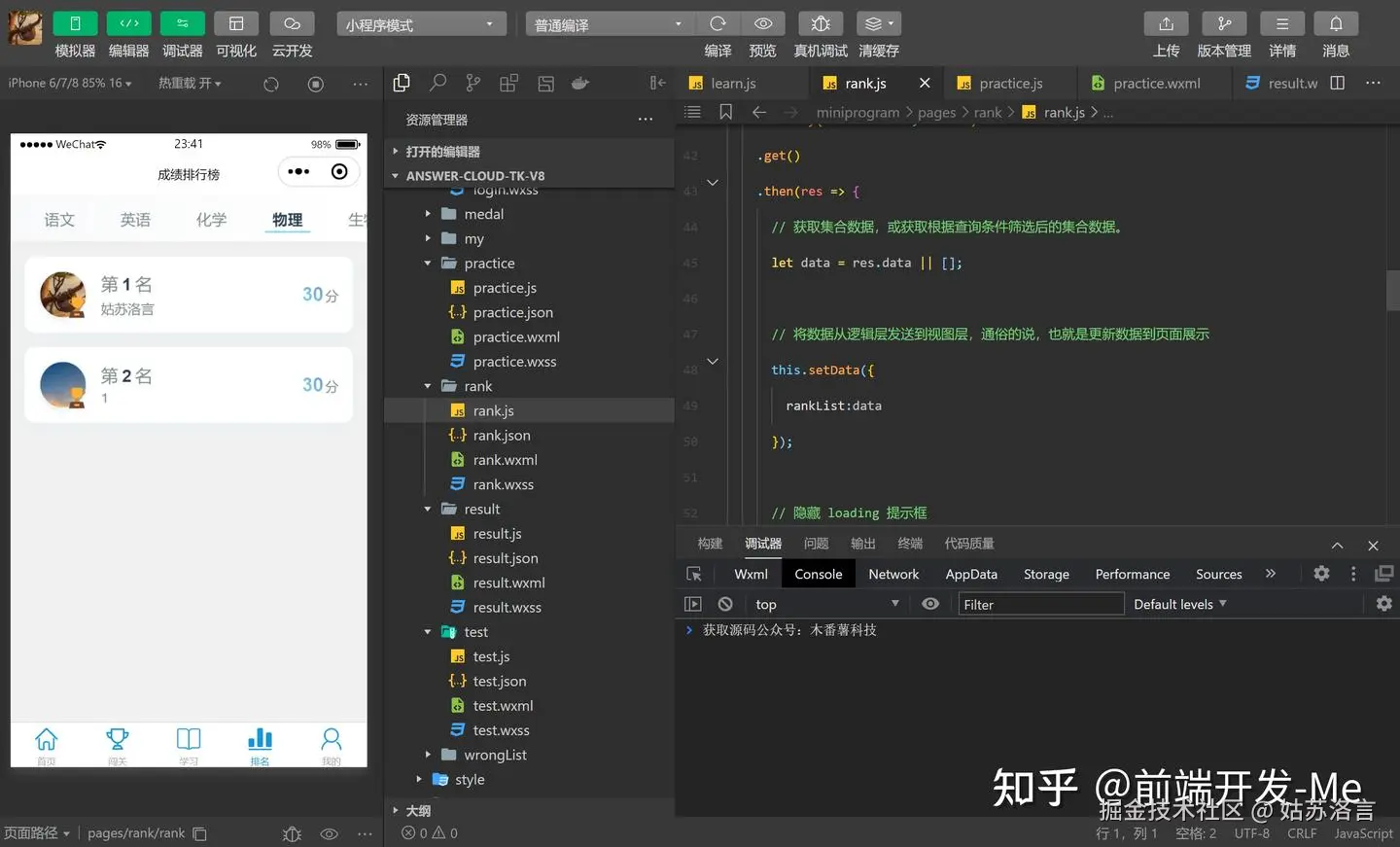Open the hot reload dropdown
Image resolution: width=1400 pixels, height=847 pixels.
click(x=190, y=84)
